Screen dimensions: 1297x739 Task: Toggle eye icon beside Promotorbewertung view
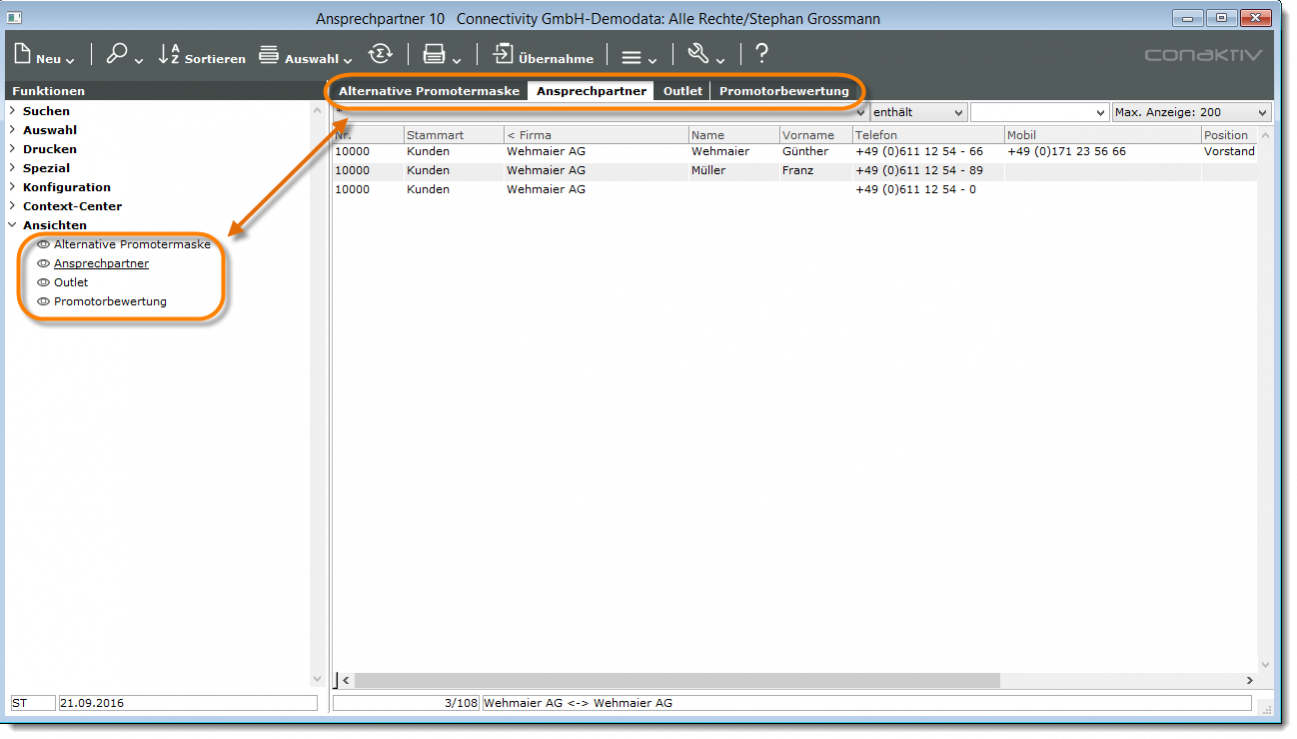43,302
